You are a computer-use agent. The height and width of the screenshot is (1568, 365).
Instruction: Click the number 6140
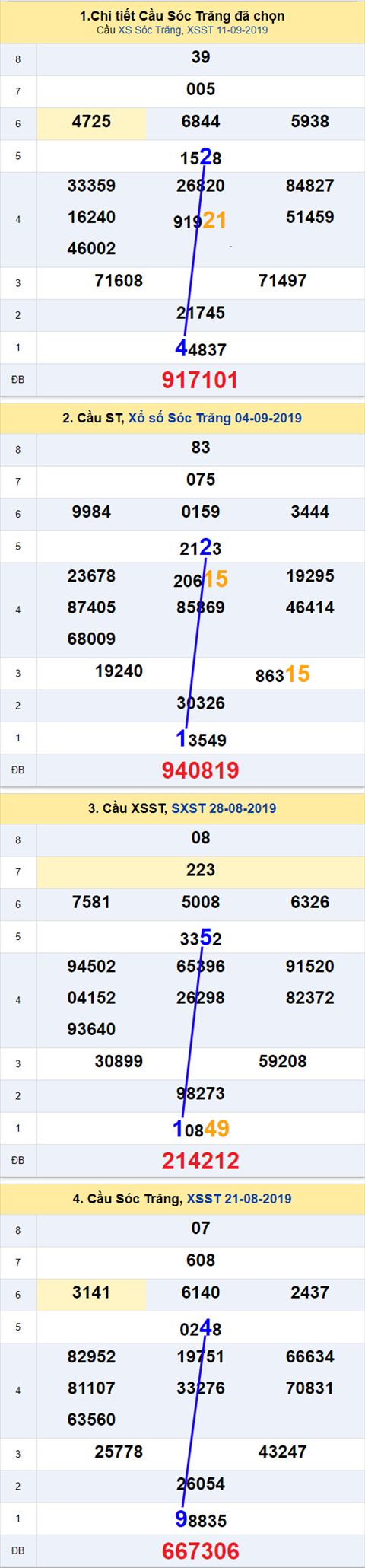point(201,1292)
